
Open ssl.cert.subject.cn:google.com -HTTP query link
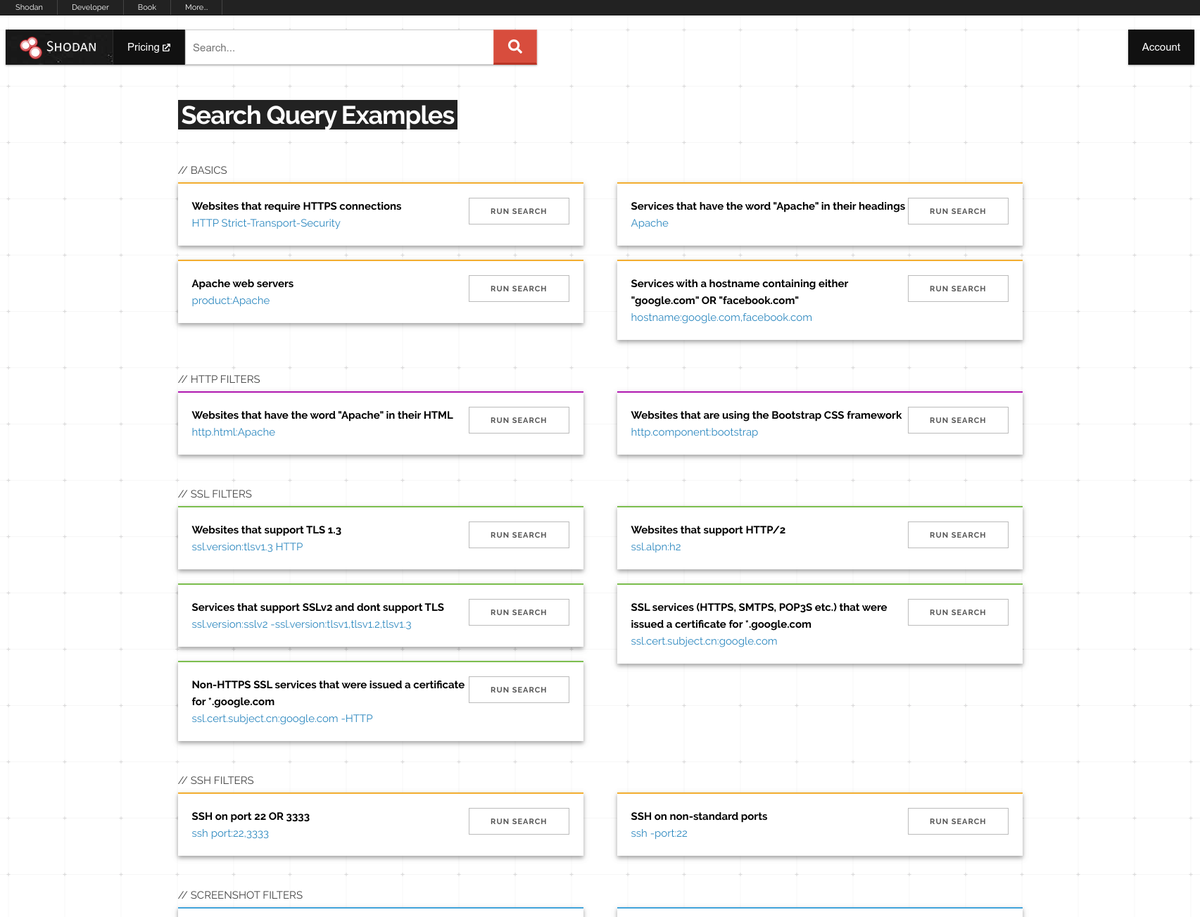[282, 718]
